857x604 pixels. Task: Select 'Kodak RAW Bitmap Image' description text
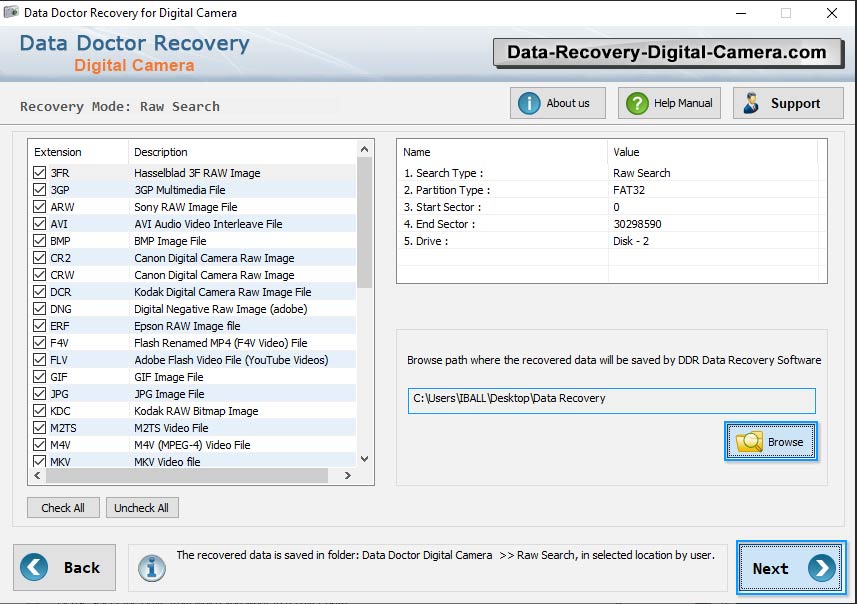tap(196, 411)
